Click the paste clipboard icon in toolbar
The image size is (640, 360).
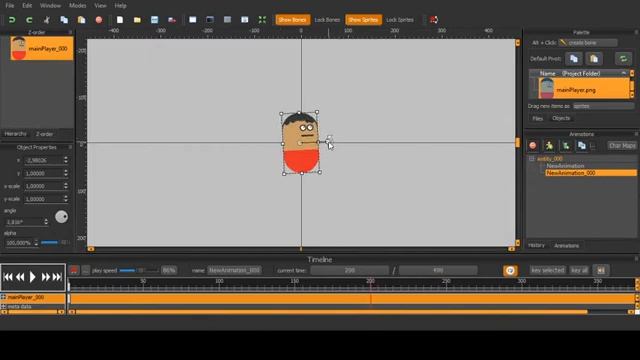[x=82, y=20]
